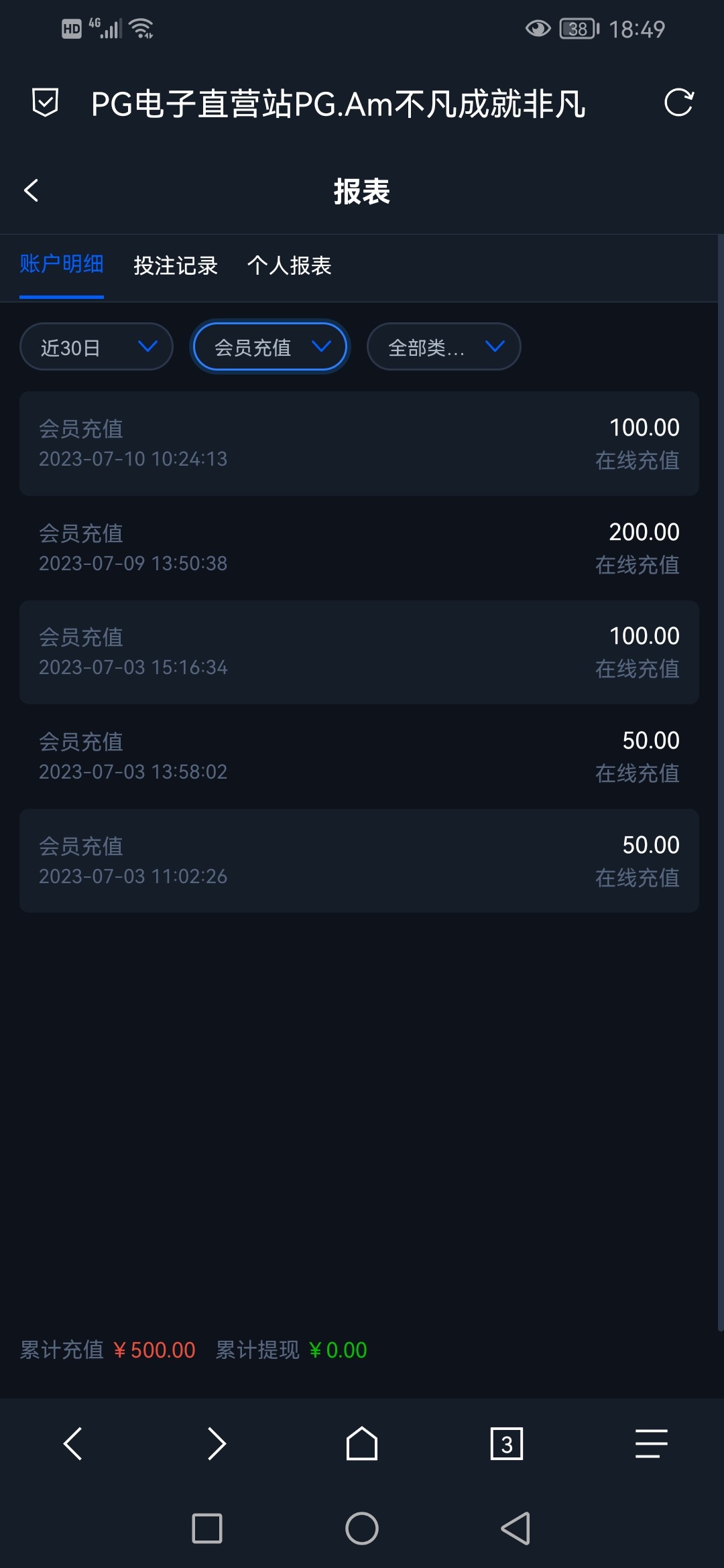Viewport: 724px width, 1568px height.
Task: Open the browser home page icon
Action: point(361,1443)
